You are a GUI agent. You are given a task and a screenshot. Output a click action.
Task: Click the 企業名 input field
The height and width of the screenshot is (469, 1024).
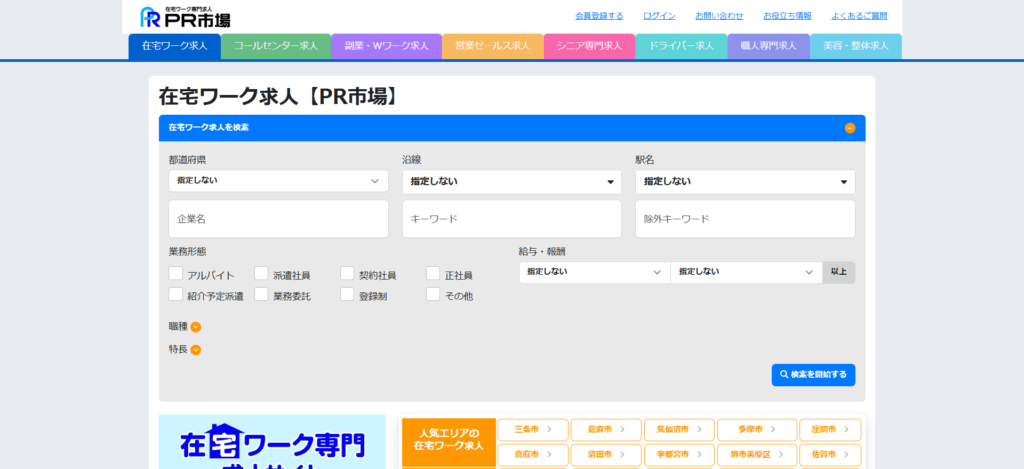pyautogui.click(x=278, y=219)
